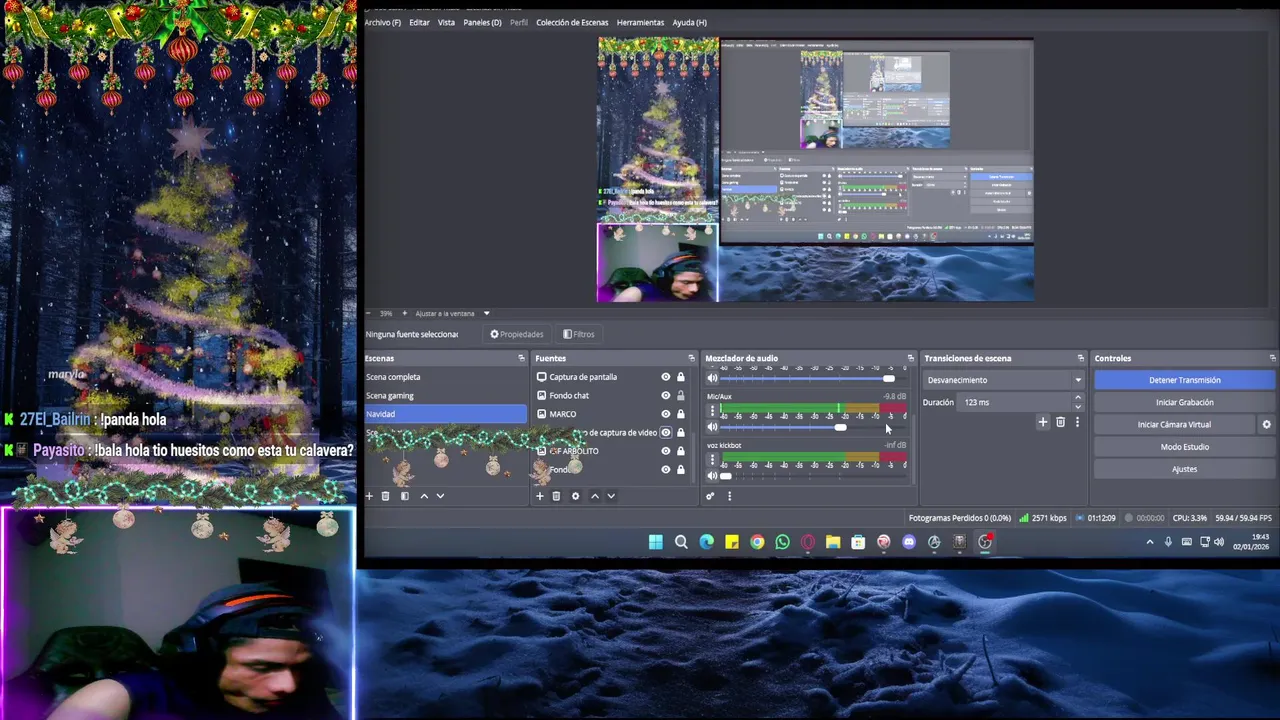
Task: Click Detener Transmisión button
Action: 1185,380
